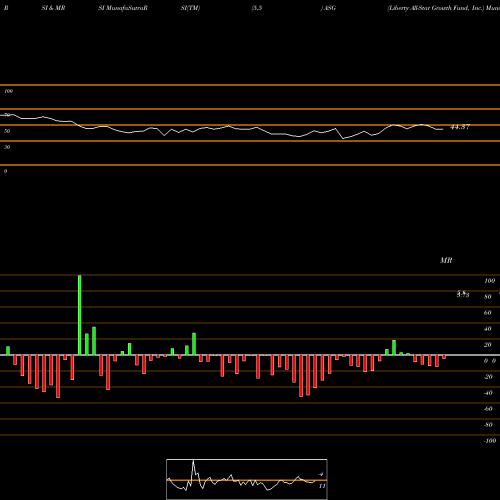Click the '-80' label on MR axis

coord(488,425)
